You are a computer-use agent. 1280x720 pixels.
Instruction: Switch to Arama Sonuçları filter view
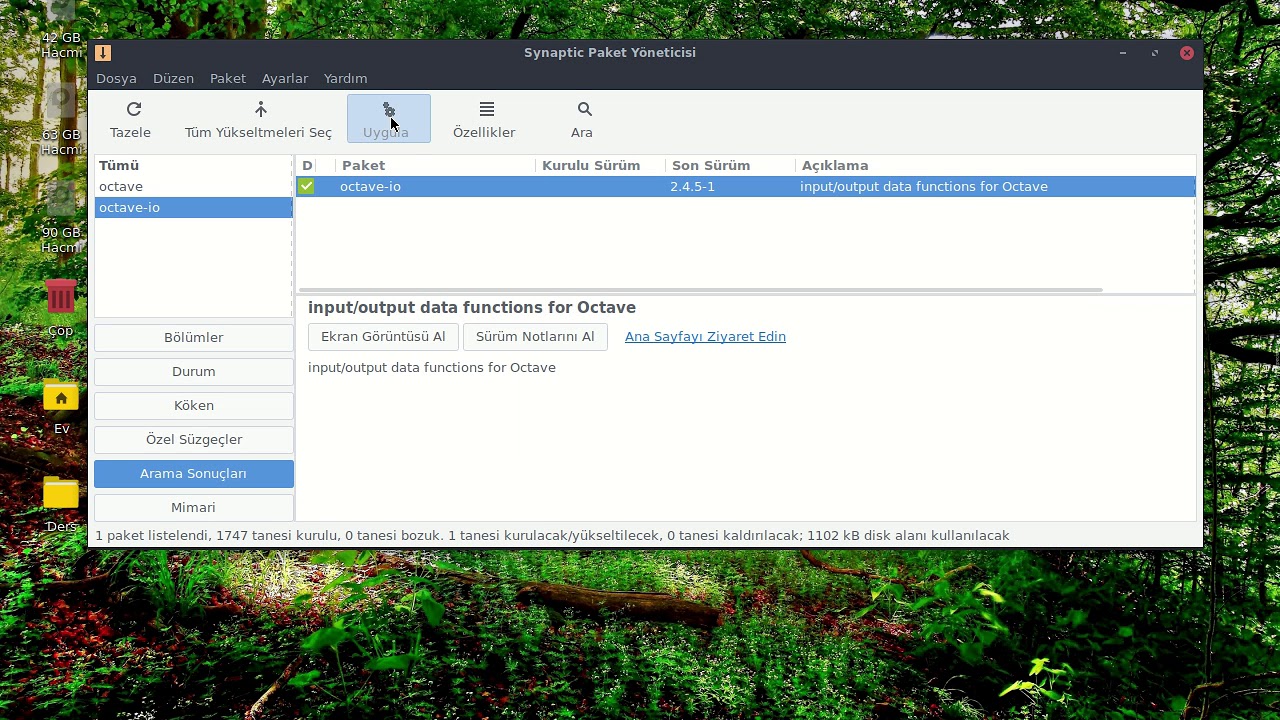194,474
